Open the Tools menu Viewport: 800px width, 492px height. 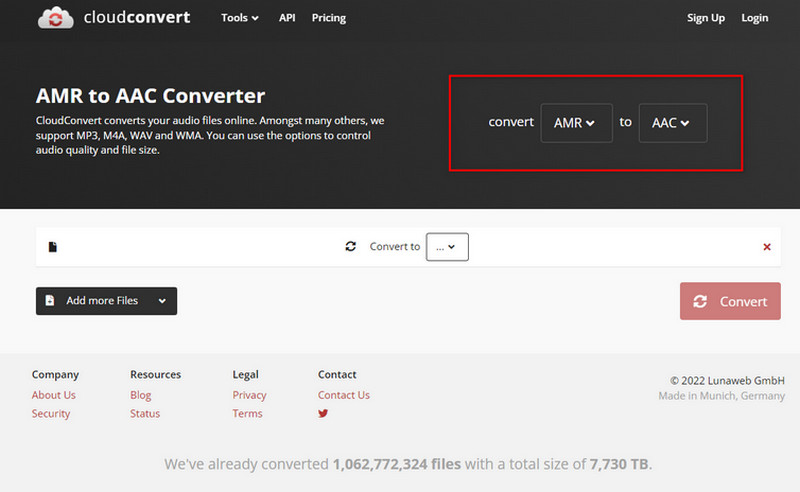tap(239, 18)
